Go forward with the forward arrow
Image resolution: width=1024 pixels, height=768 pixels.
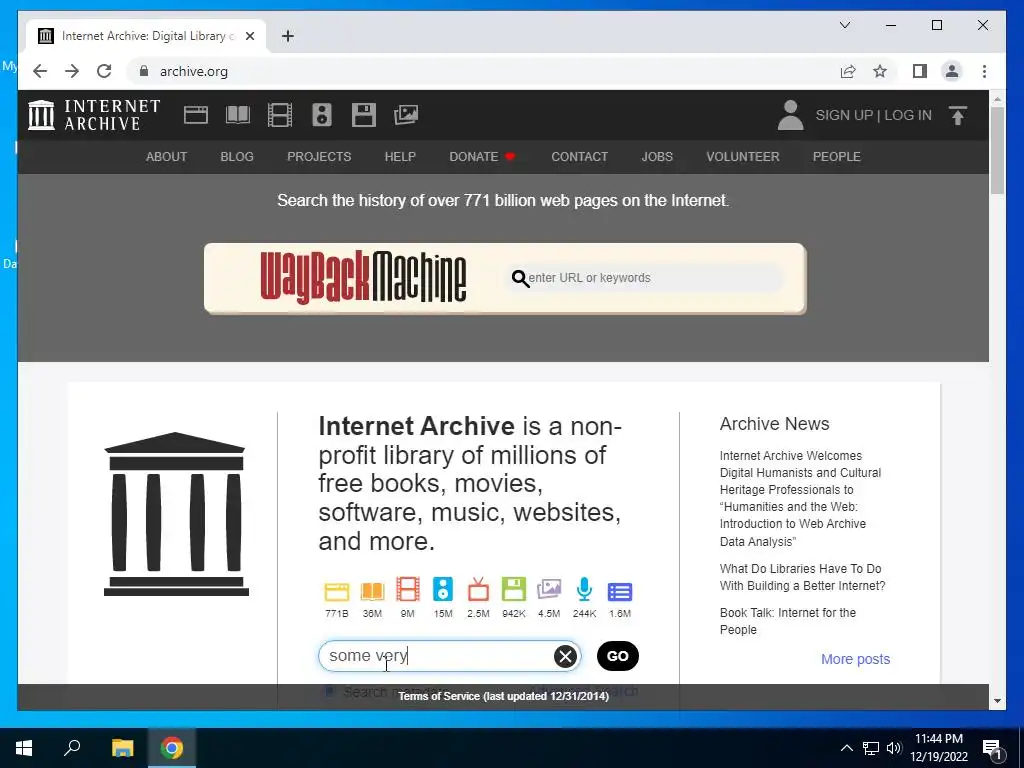click(72, 71)
